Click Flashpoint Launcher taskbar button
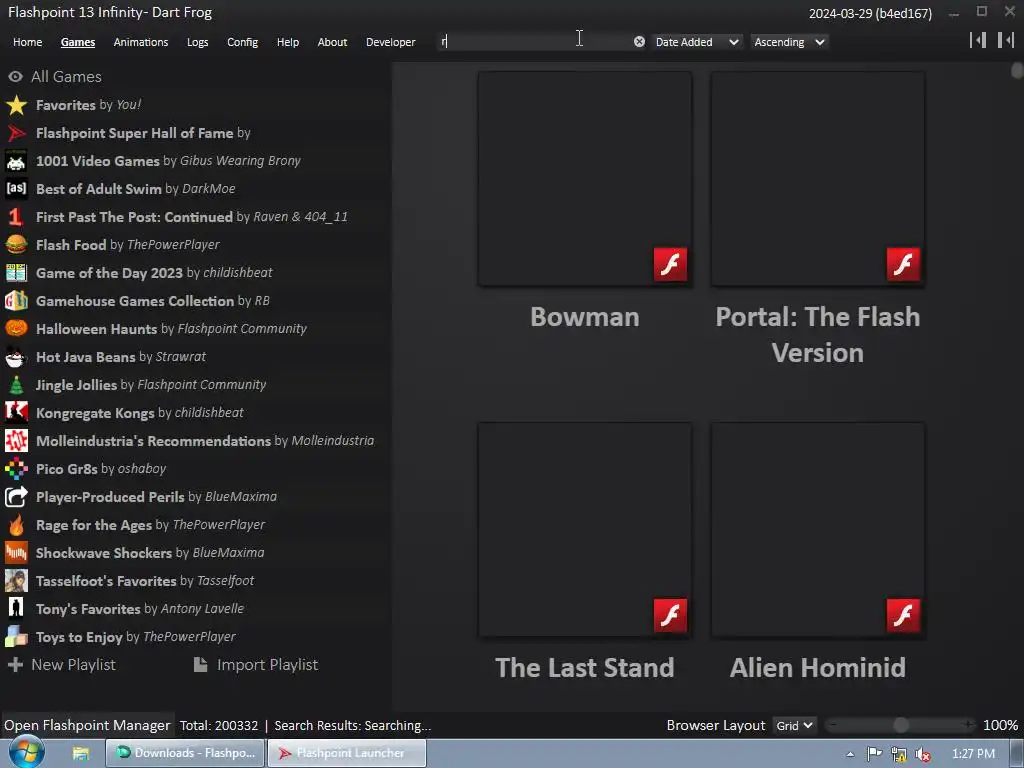The image size is (1024, 768). click(x=347, y=753)
